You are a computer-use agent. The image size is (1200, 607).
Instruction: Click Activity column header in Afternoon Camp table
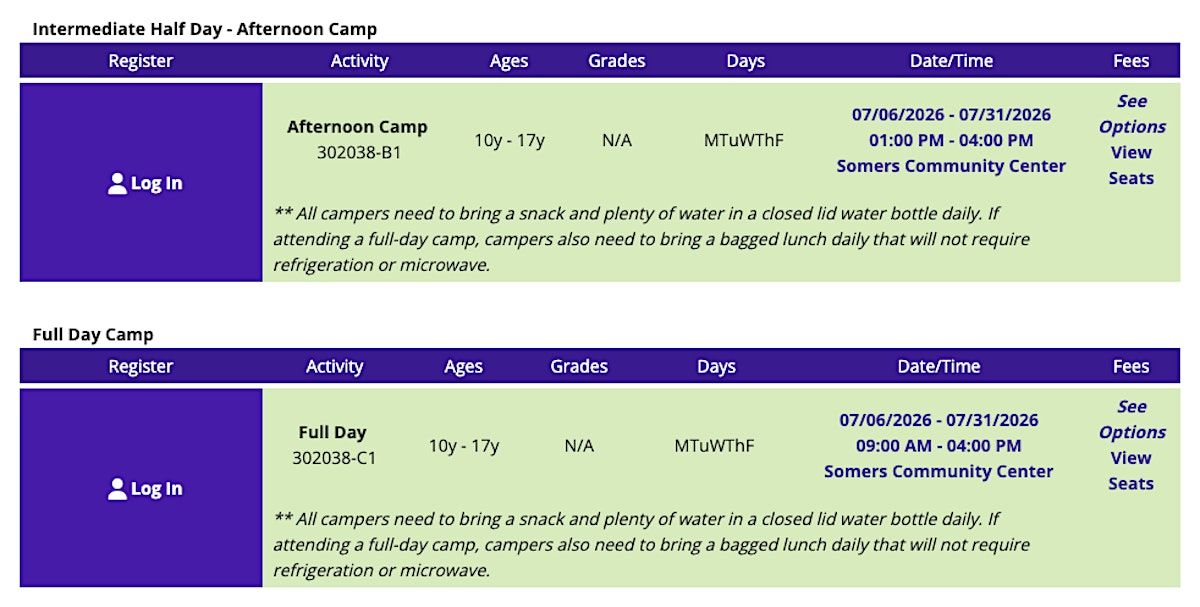tap(359, 61)
